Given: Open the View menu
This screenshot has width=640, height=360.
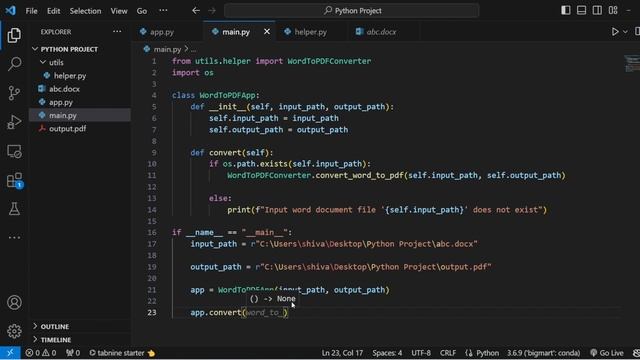Looking at the screenshot, I should pos(119,11).
